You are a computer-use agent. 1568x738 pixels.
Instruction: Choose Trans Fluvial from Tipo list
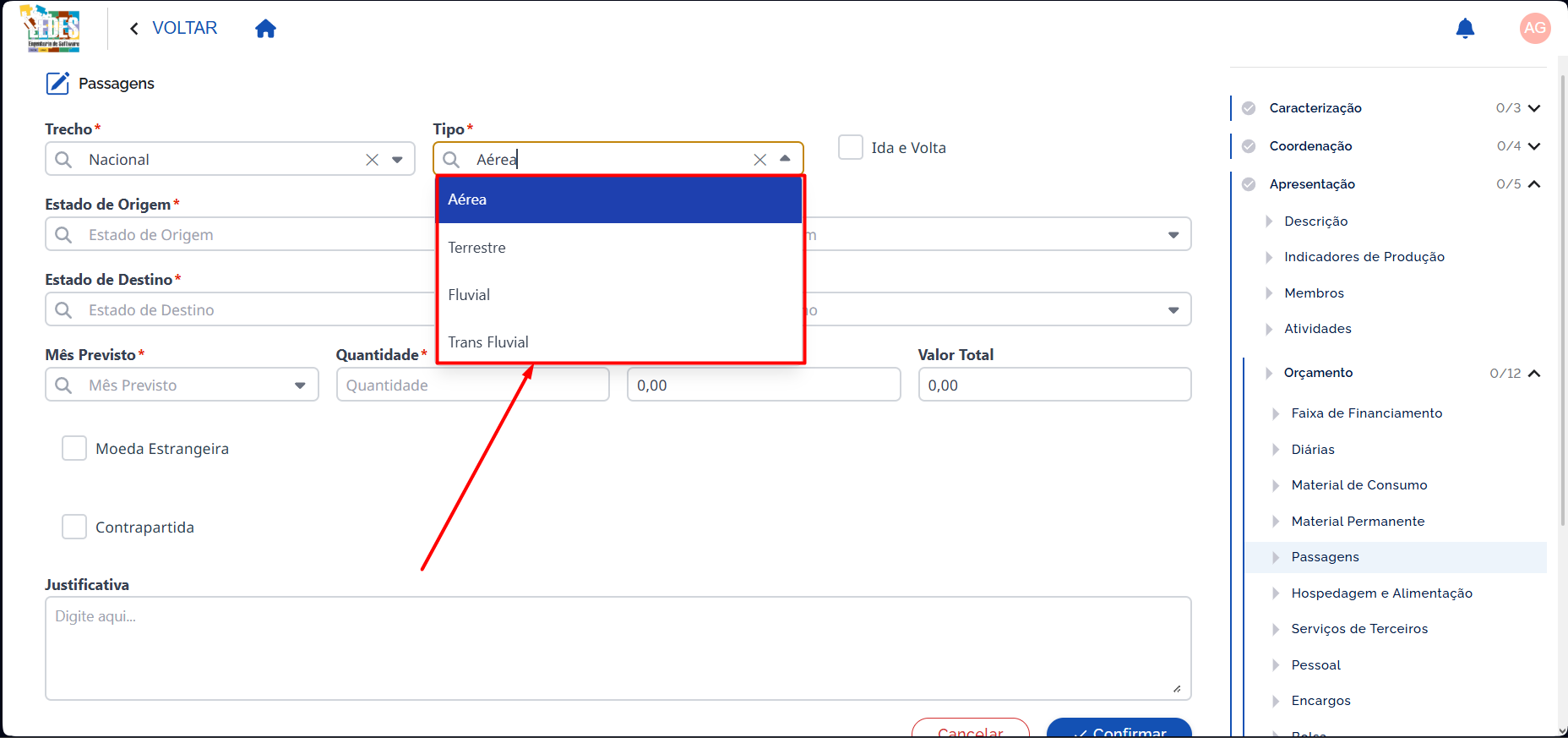(619, 342)
